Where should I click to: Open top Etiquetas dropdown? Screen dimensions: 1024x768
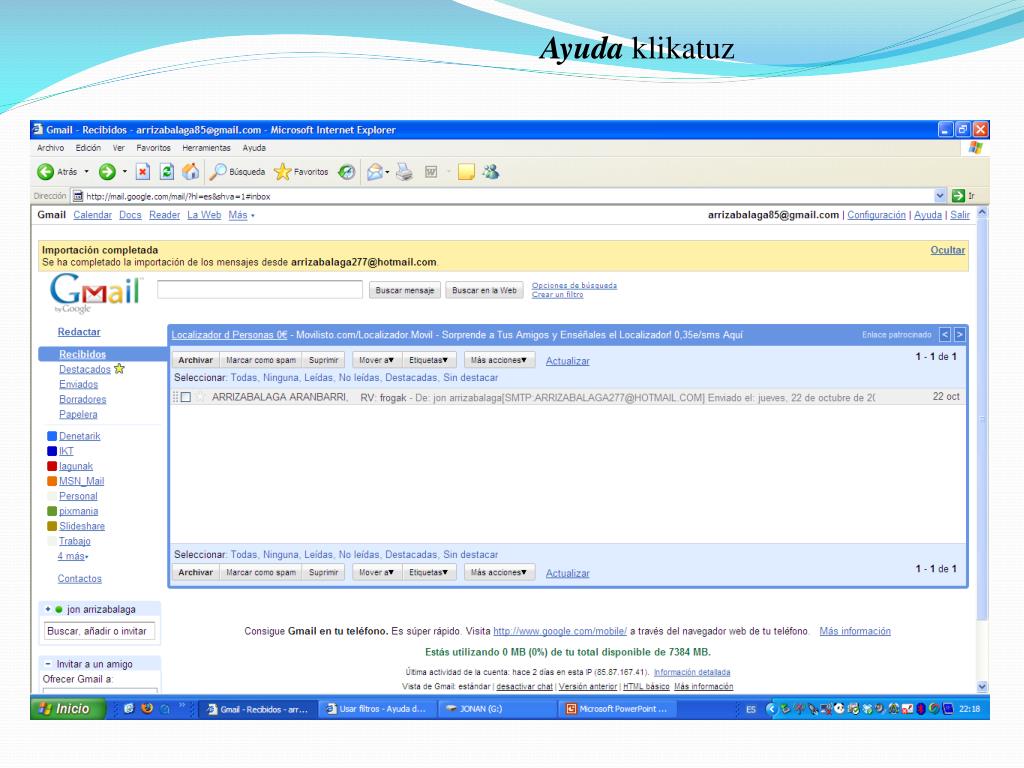(428, 360)
